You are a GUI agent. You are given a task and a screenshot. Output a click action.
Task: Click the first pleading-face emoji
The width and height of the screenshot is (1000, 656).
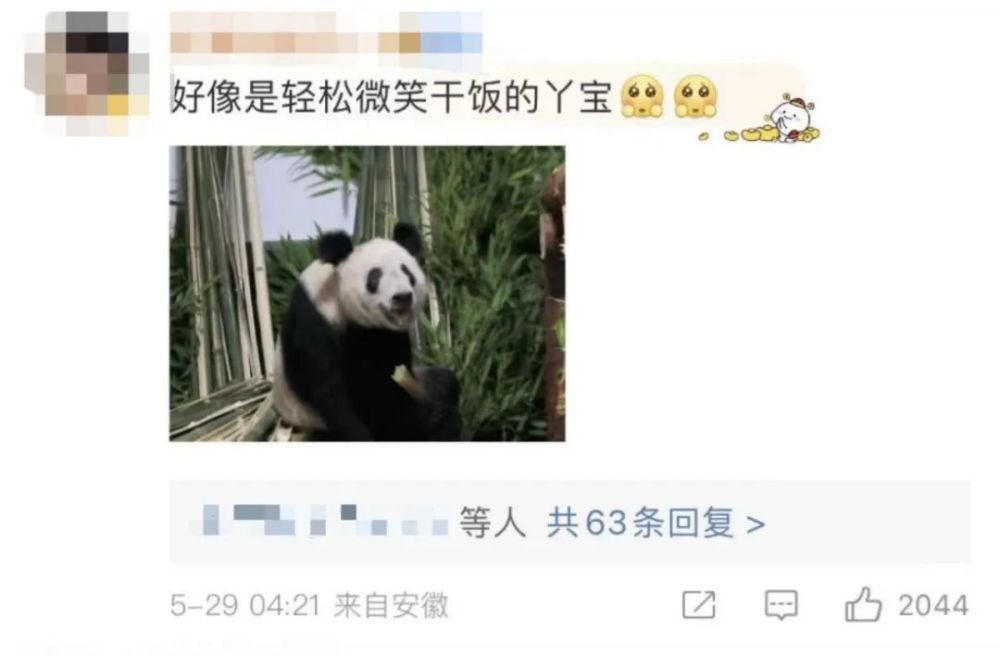[642, 97]
